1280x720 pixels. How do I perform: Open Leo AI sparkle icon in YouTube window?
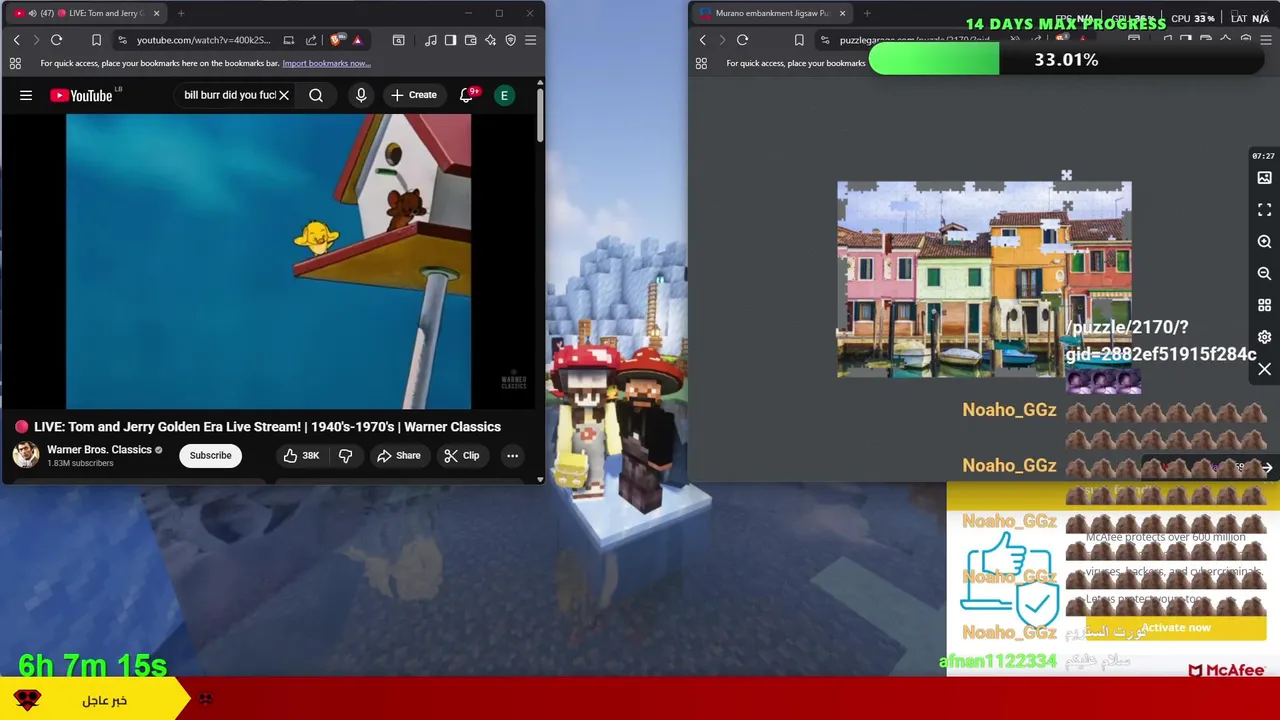pos(490,40)
